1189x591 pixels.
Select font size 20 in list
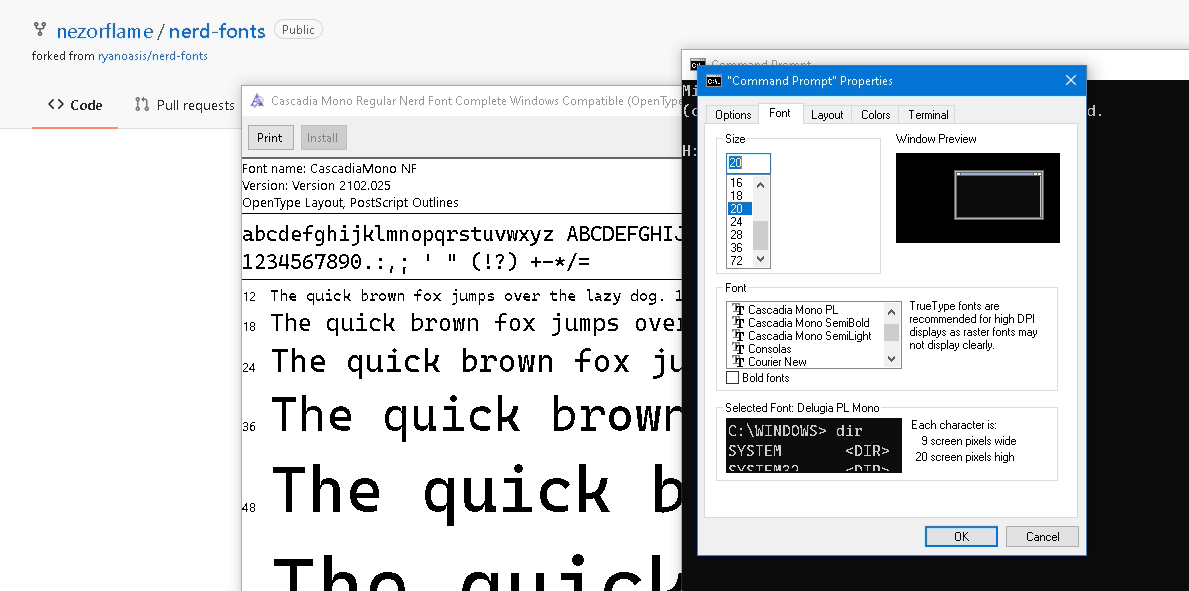tap(739, 209)
